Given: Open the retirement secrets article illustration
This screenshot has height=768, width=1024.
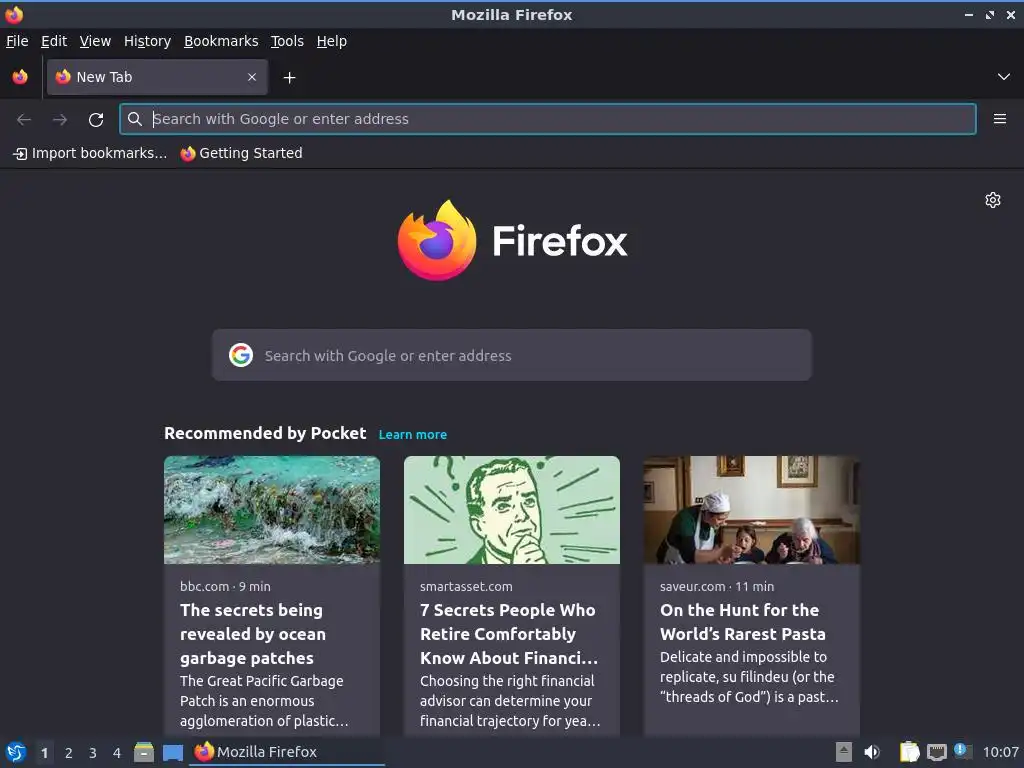Looking at the screenshot, I should click(511, 510).
